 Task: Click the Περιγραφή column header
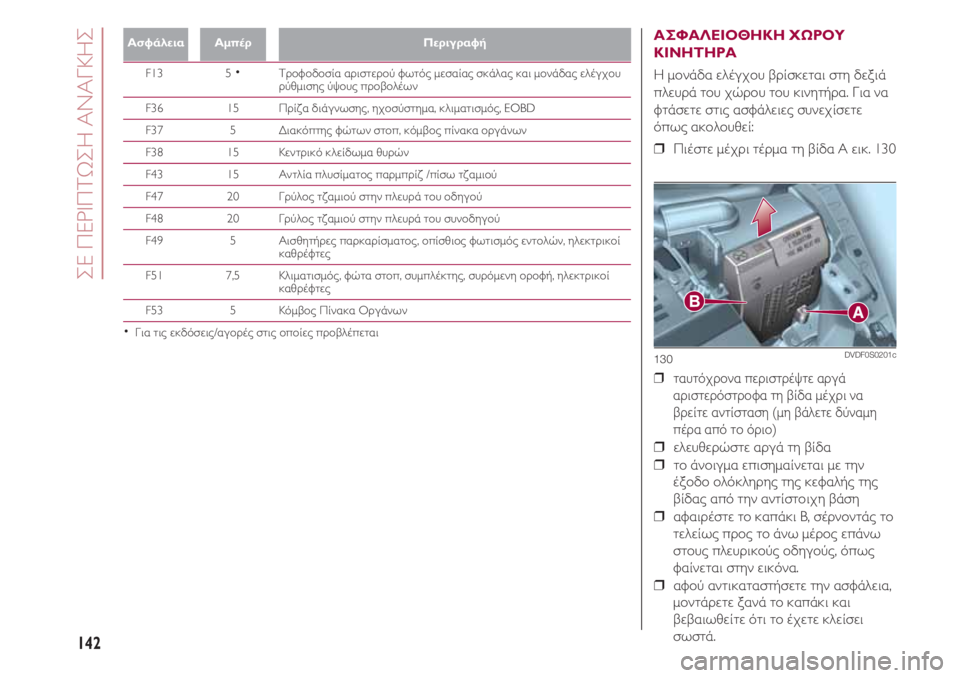(x=454, y=43)
